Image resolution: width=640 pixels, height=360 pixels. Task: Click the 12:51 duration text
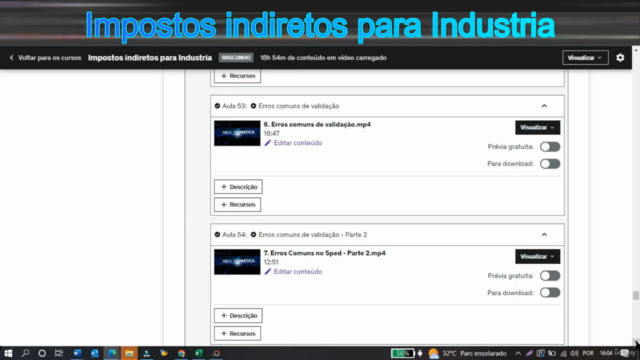pyautogui.click(x=271, y=262)
